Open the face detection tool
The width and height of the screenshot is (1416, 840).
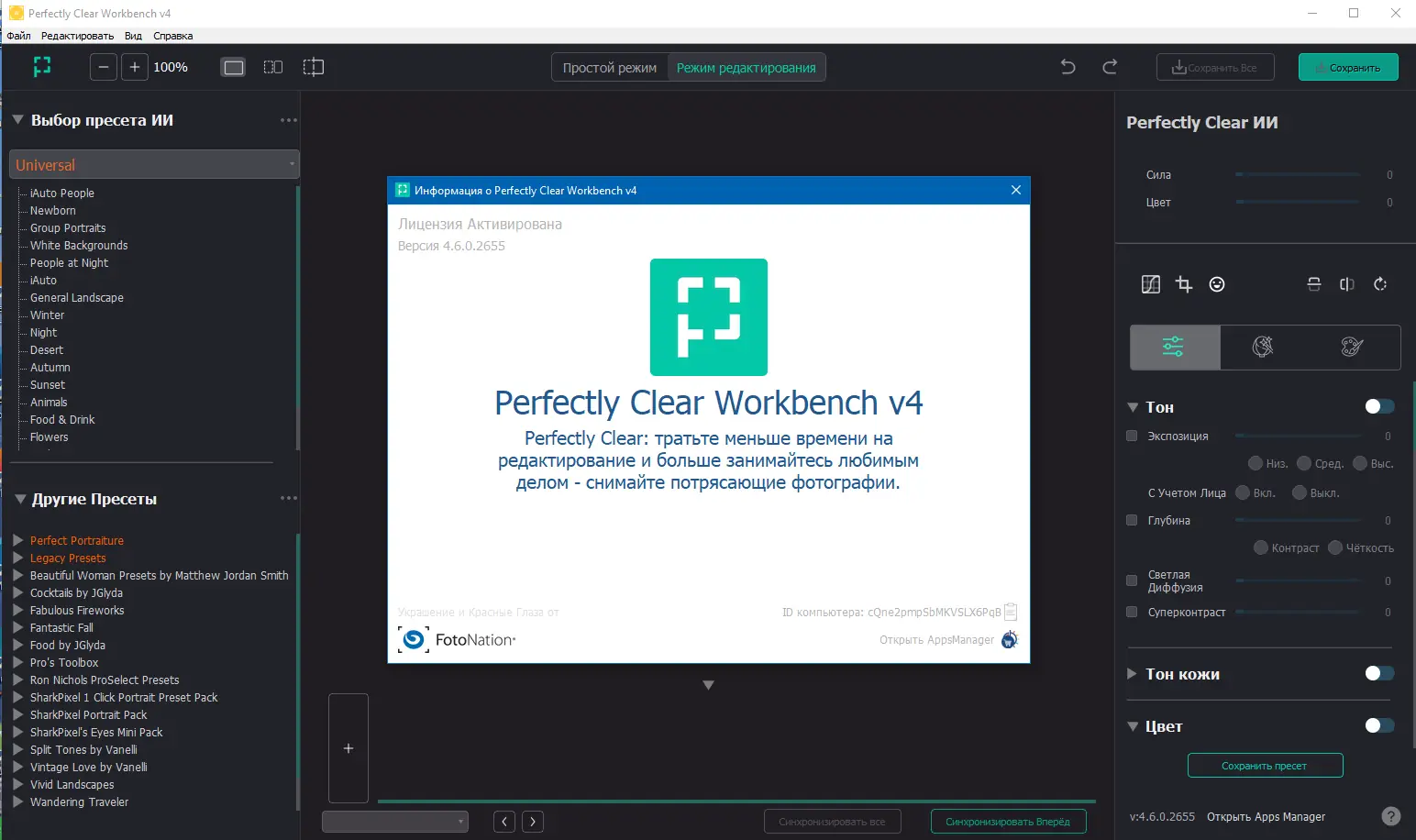pos(1217,284)
